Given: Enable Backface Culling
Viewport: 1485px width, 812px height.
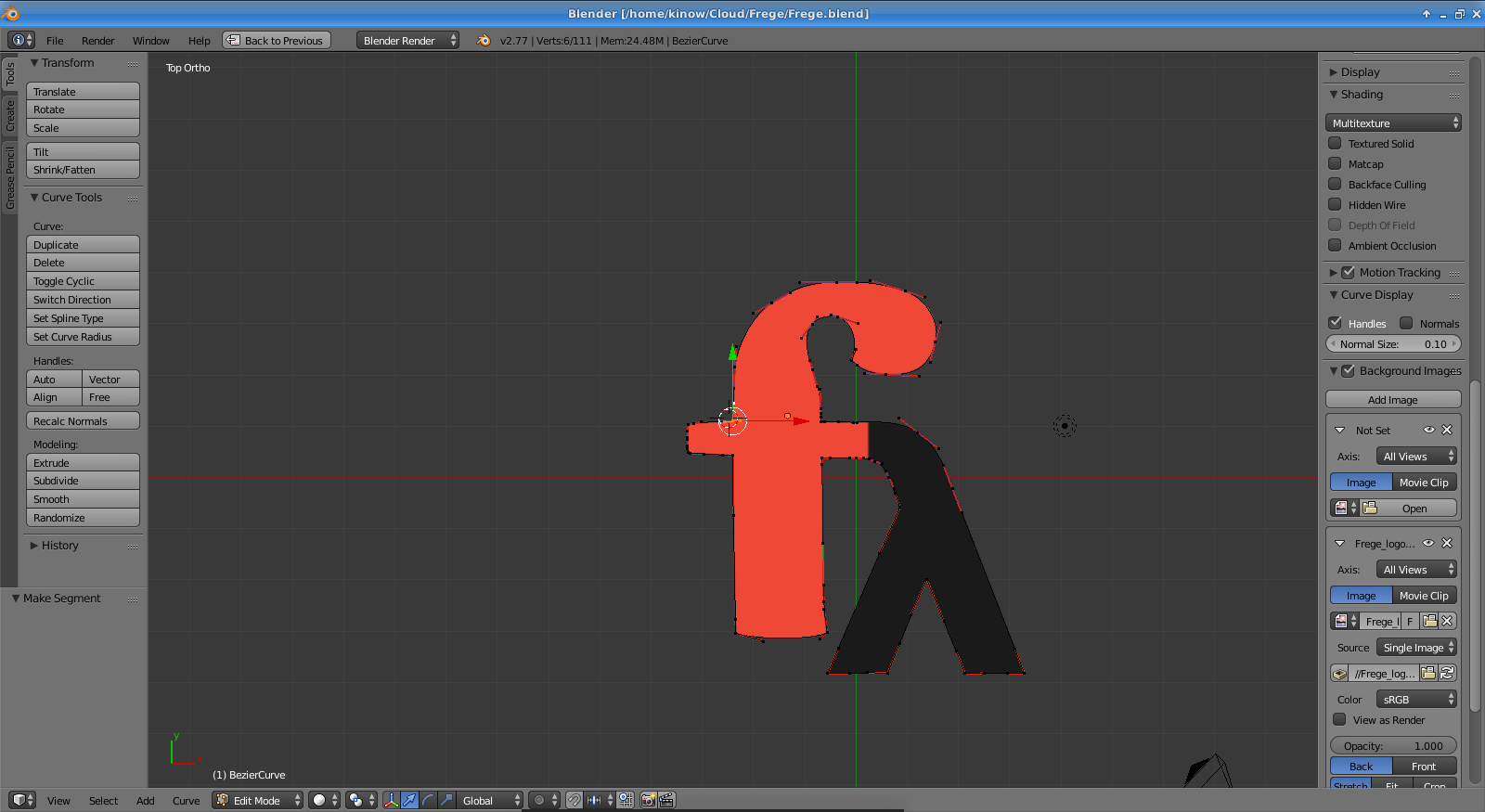Looking at the screenshot, I should click(1335, 184).
